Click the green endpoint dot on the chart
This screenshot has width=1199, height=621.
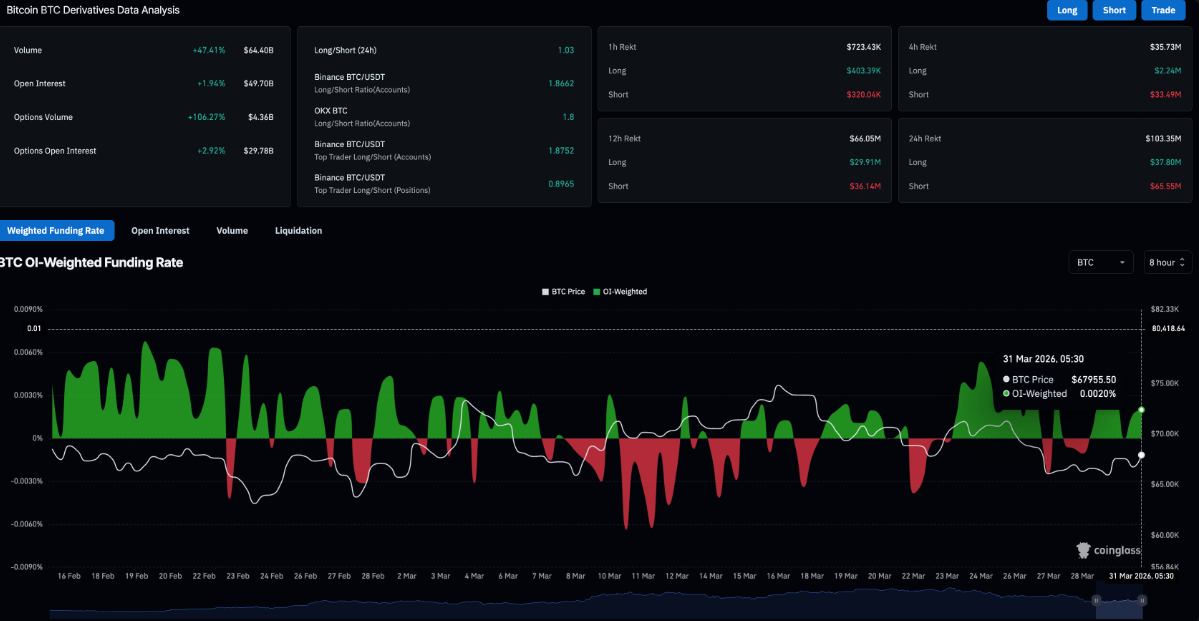coord(1141,410)
